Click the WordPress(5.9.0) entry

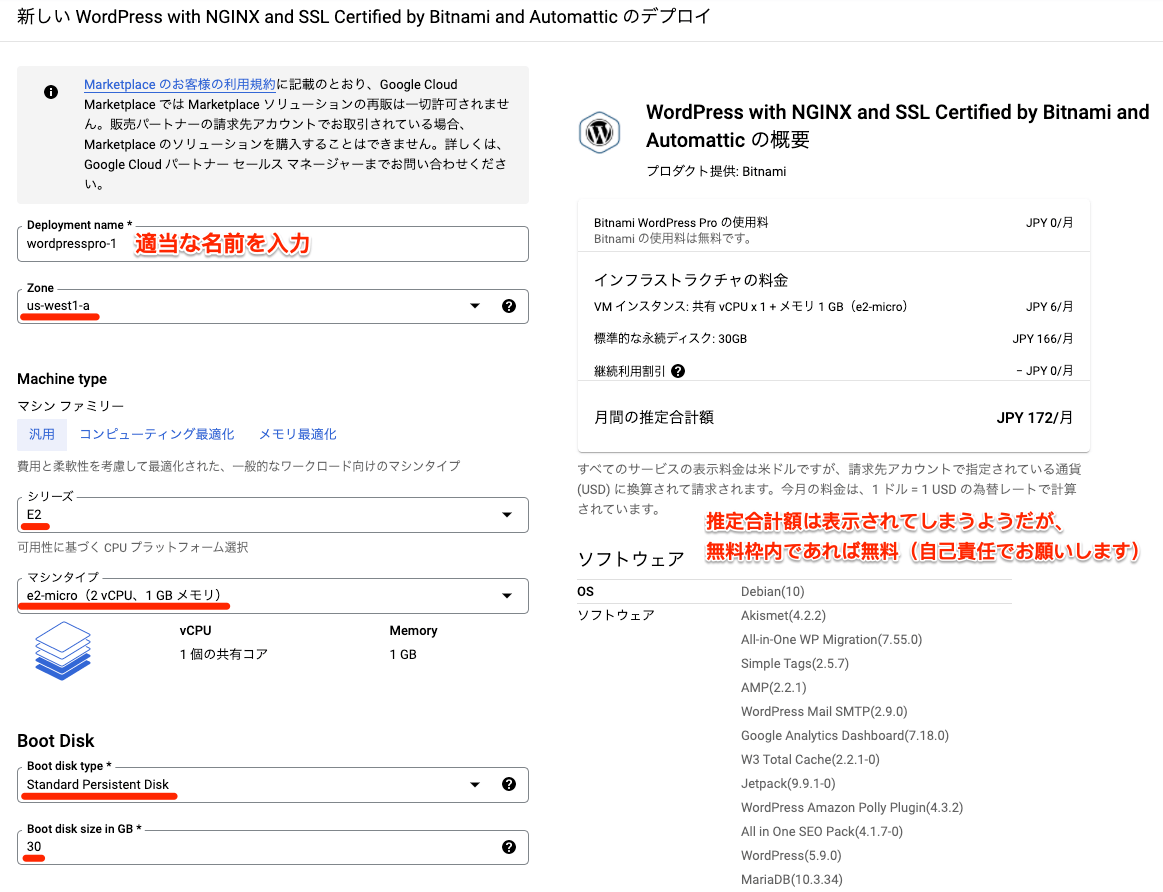pyautogui.click(x=791, y=856)
